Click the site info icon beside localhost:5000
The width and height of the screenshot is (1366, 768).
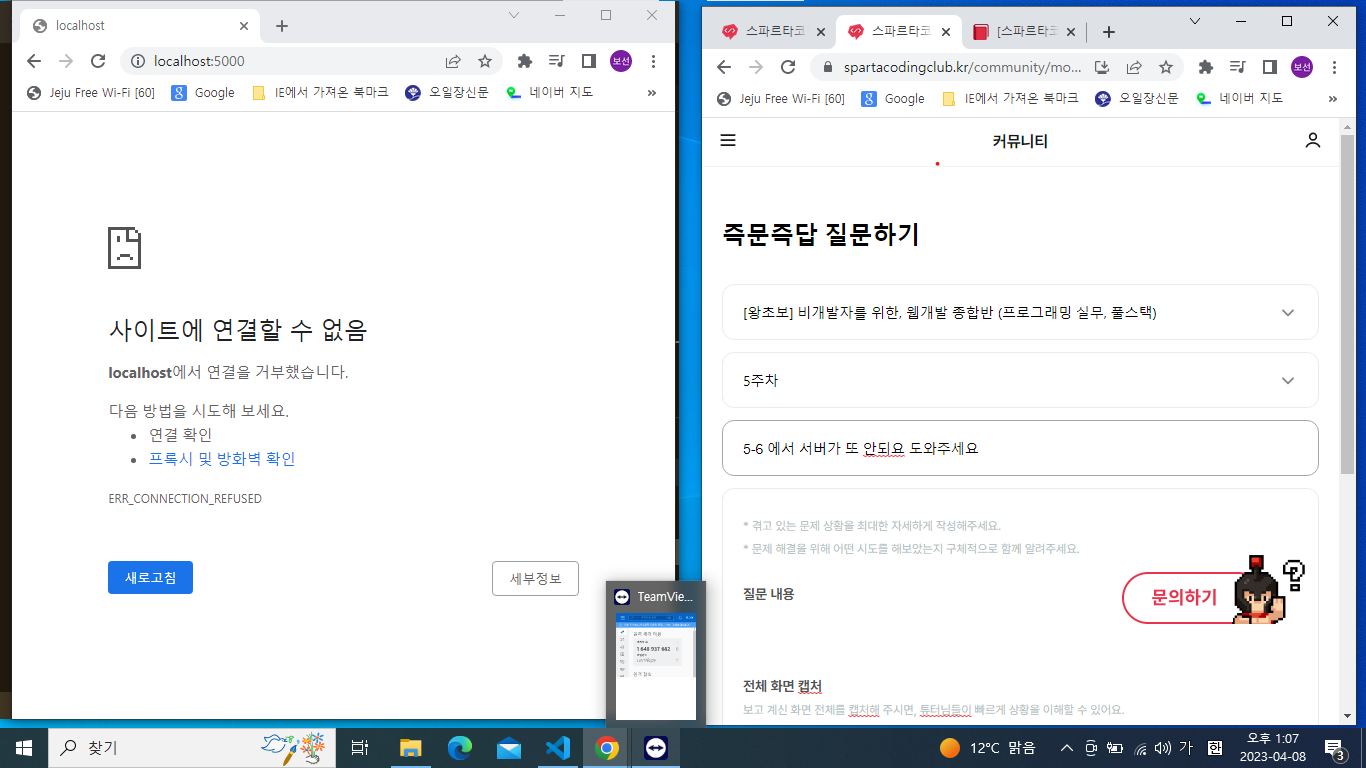coord(138,61)
